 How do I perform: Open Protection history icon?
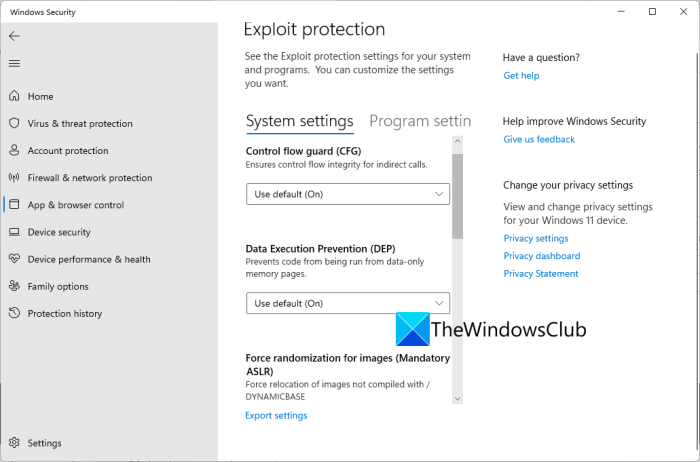click(x=14, y=313)
